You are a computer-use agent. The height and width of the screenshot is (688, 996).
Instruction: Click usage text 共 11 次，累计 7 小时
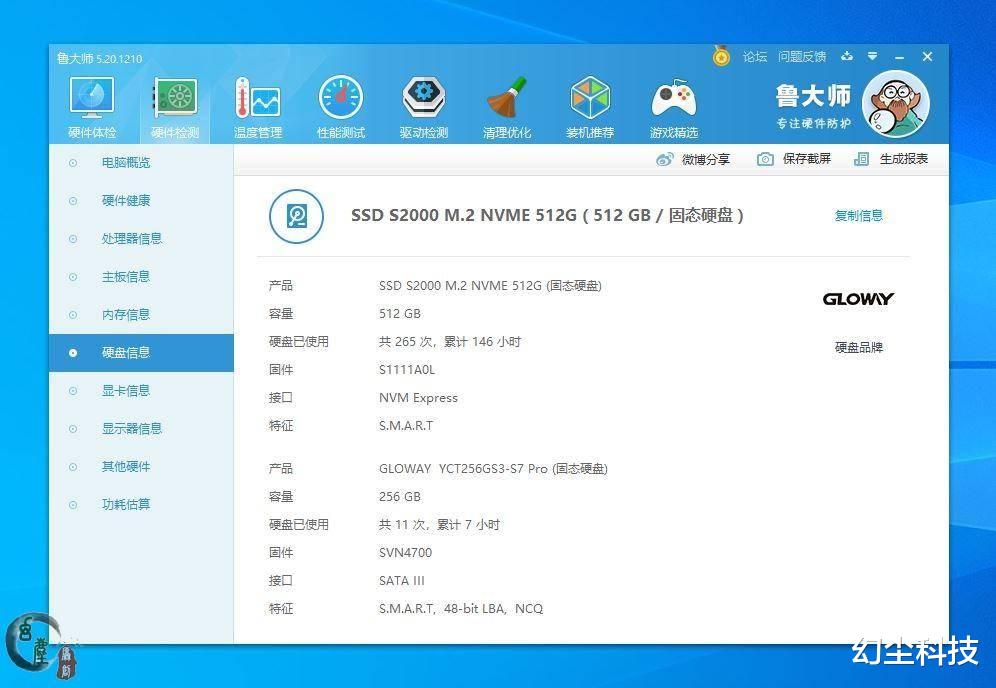[x=440, y=525]
